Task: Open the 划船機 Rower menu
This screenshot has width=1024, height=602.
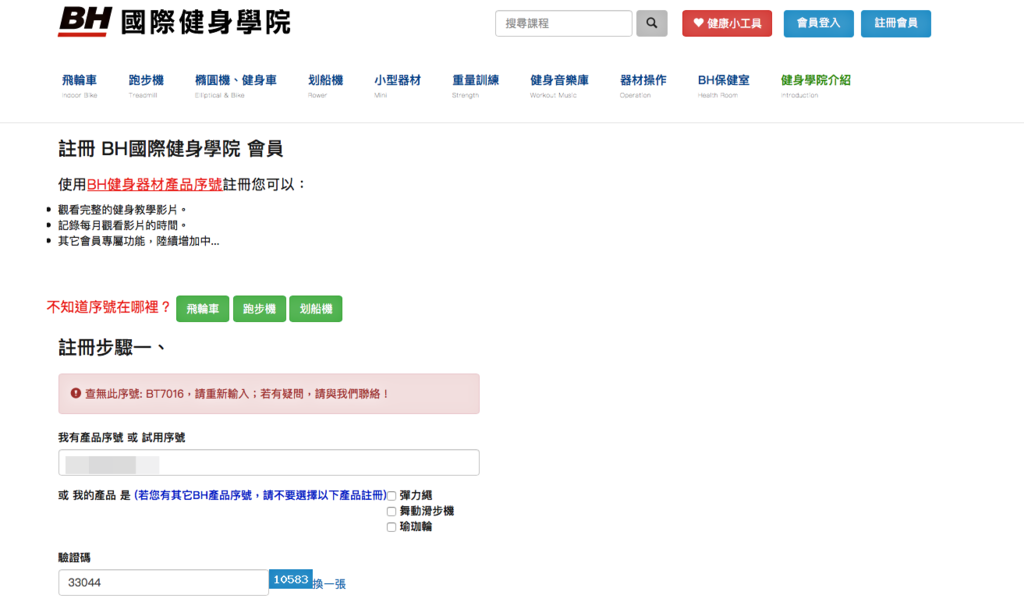Action: [325, 86]
